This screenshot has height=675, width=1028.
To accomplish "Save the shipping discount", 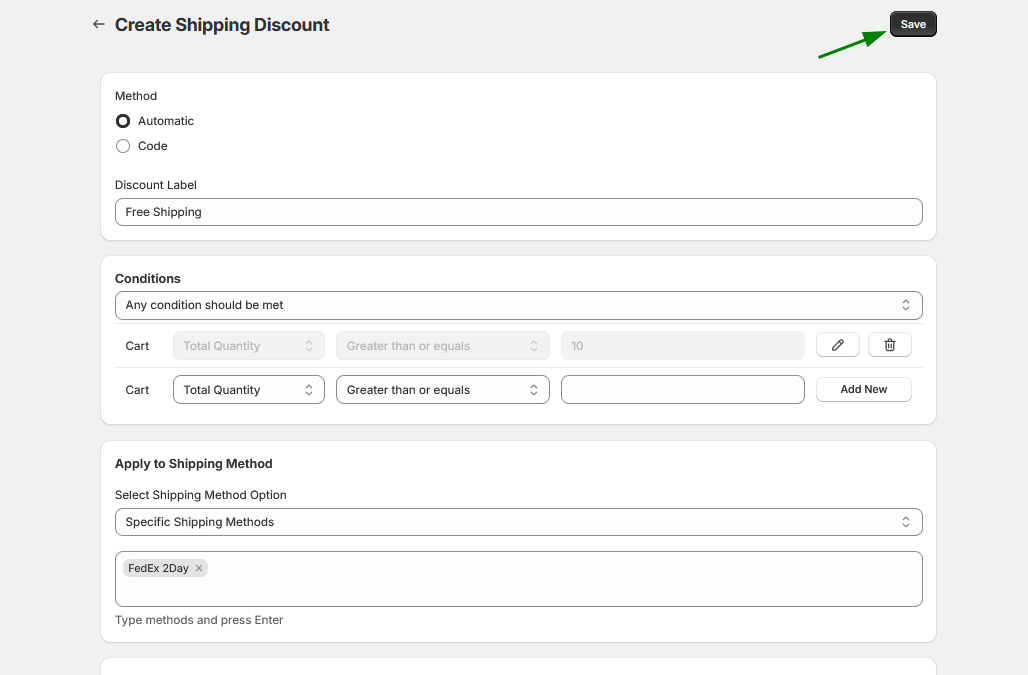I will (x=913, y=24).
